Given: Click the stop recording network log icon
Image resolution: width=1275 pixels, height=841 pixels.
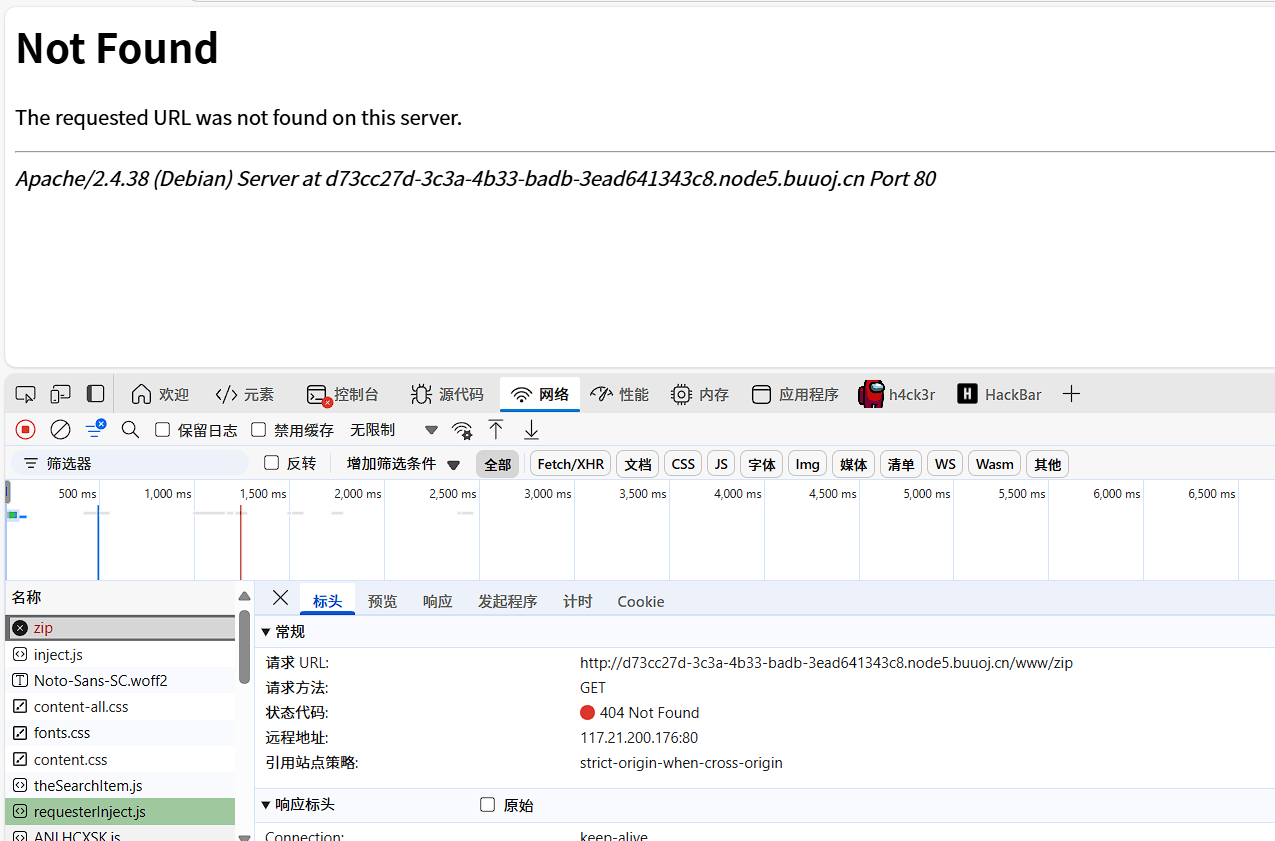Looking at the screenshot, I should pos(26,430).
